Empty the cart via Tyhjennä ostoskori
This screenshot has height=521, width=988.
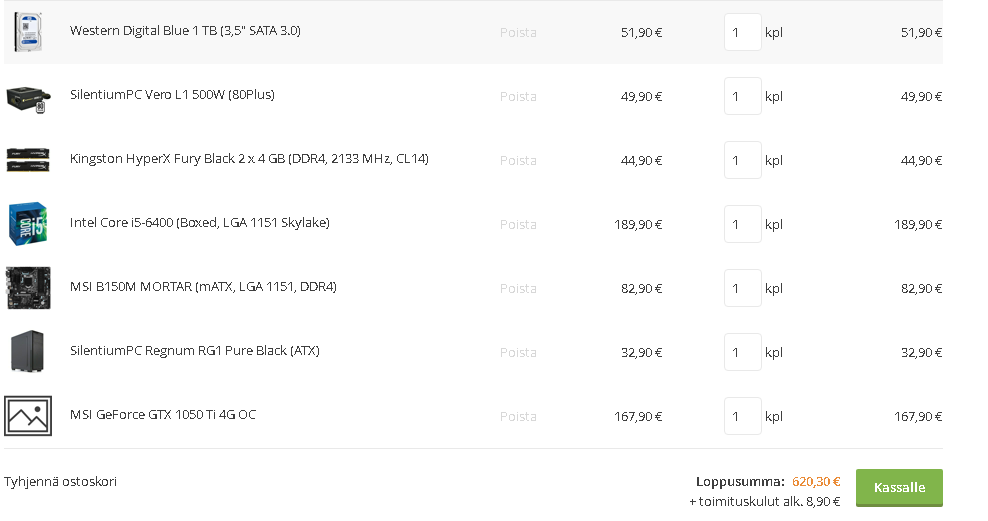coord(60,482)
